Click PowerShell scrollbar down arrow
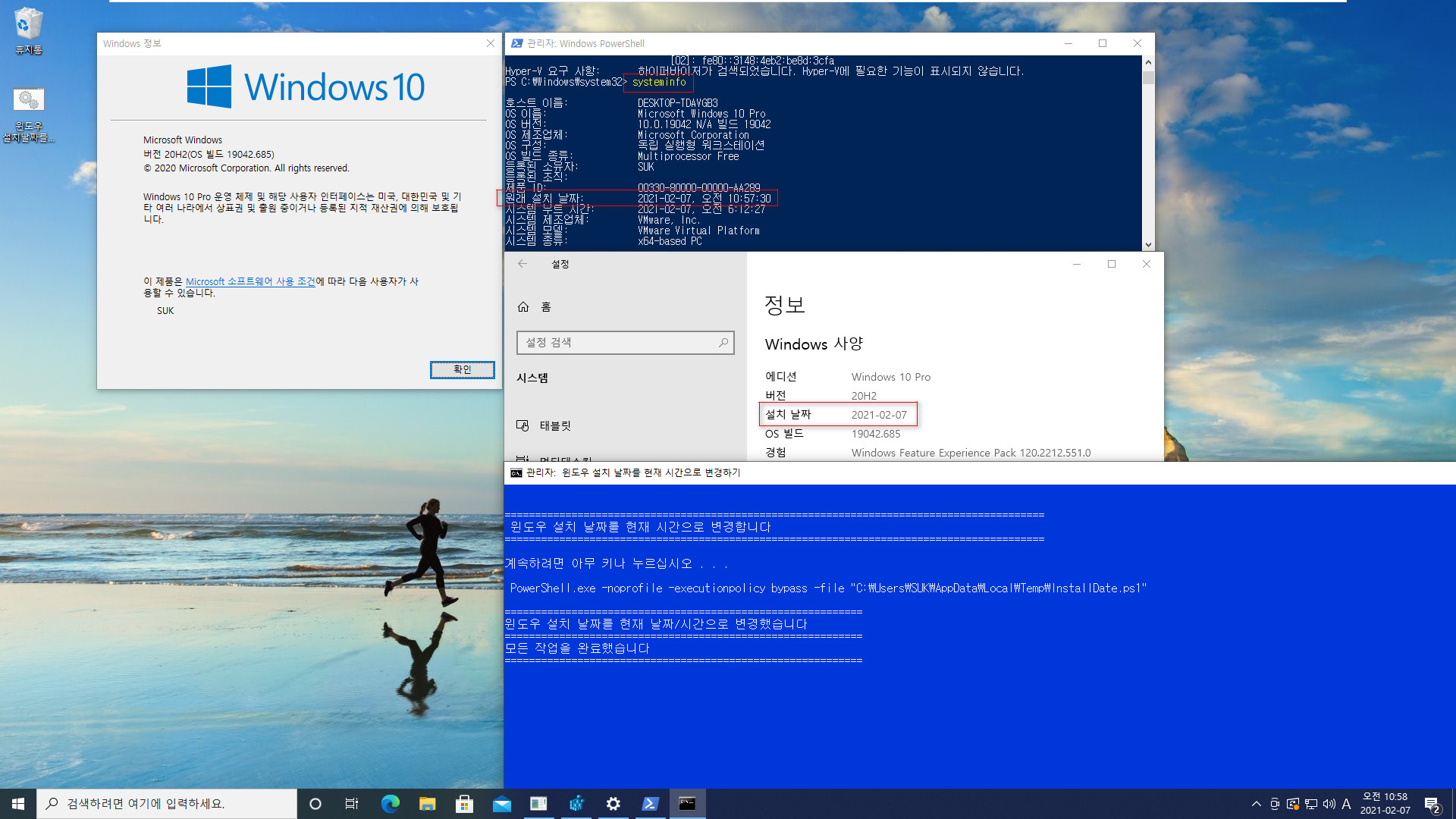Viewport: 1456px width, 819px height. point(1148,245)
